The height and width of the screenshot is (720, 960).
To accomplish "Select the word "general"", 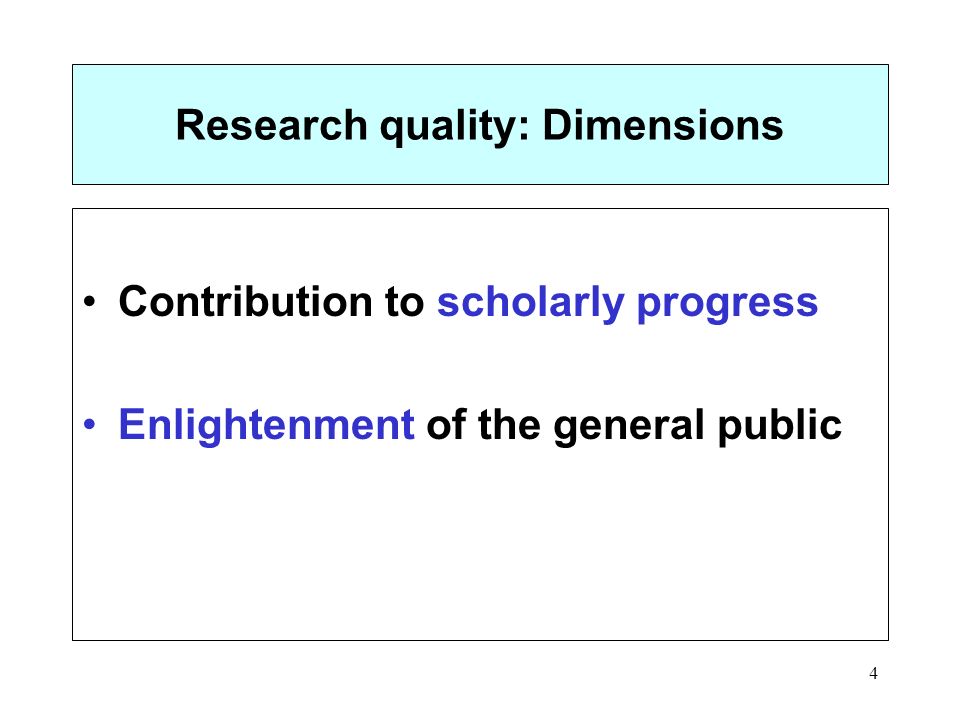I will [629, 427].
